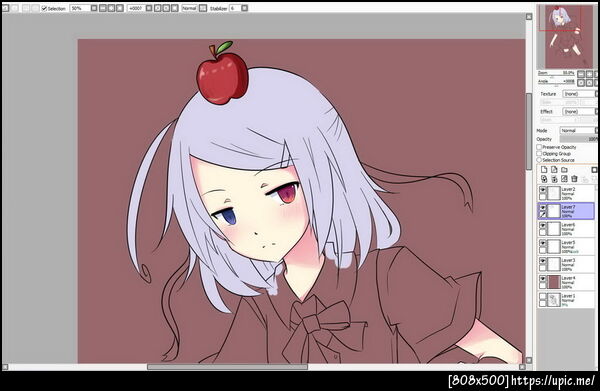Show Layer1 using its visibility box

point(543,296)
